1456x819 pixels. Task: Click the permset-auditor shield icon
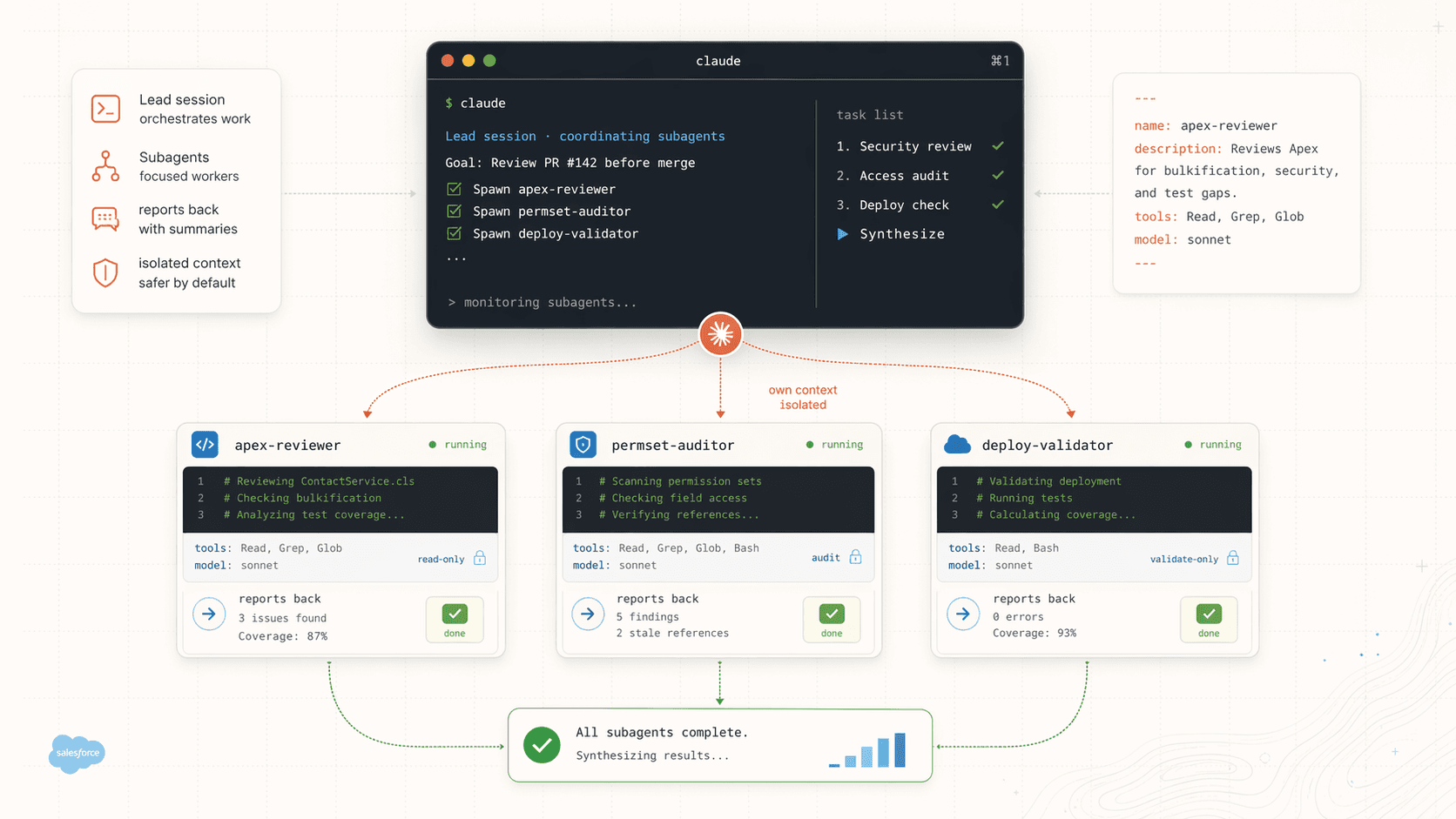pyautogui.click(x=583, y=445)
